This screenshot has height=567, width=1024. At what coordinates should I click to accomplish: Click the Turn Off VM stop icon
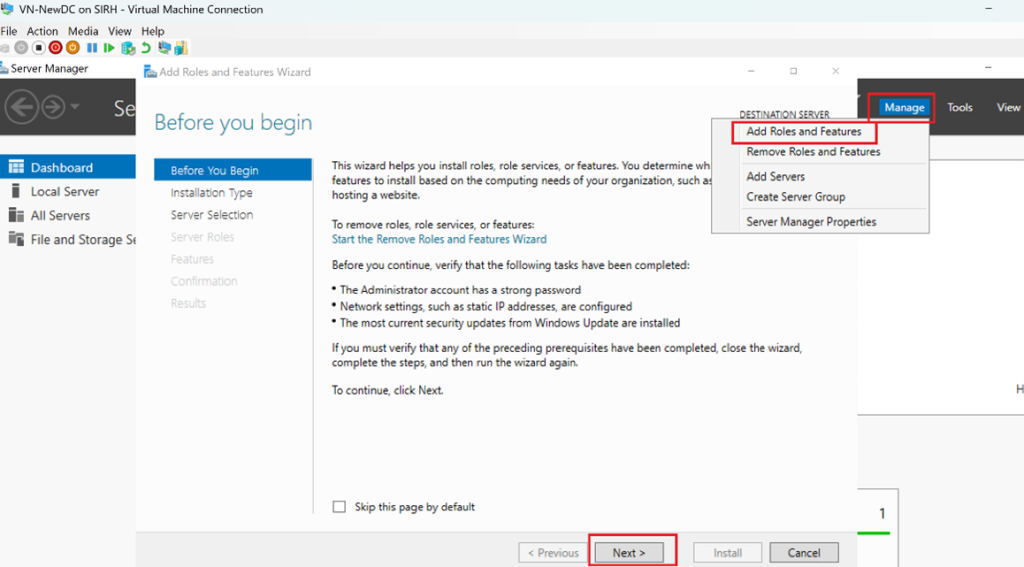[38, 48]
